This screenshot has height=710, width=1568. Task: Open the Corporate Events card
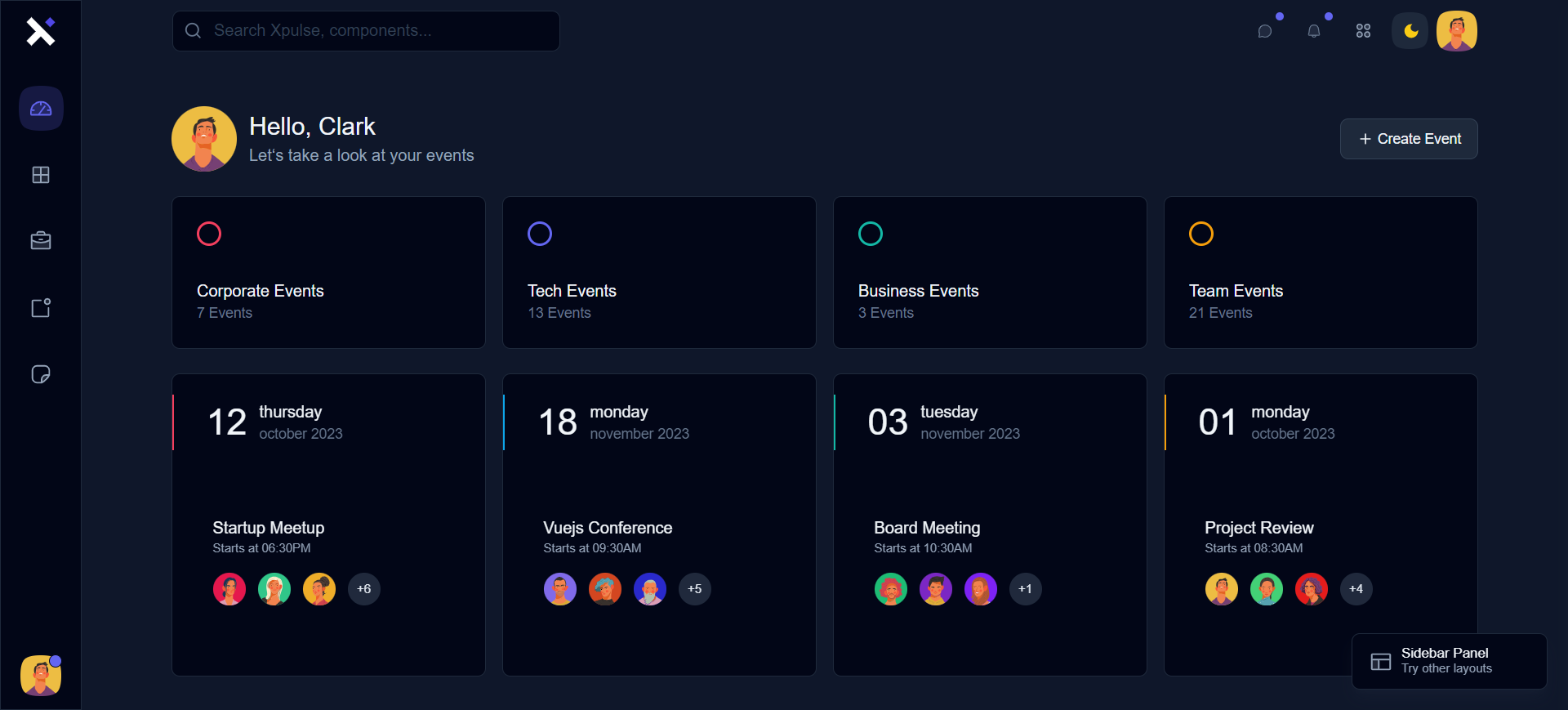click(x=328, y=272)
